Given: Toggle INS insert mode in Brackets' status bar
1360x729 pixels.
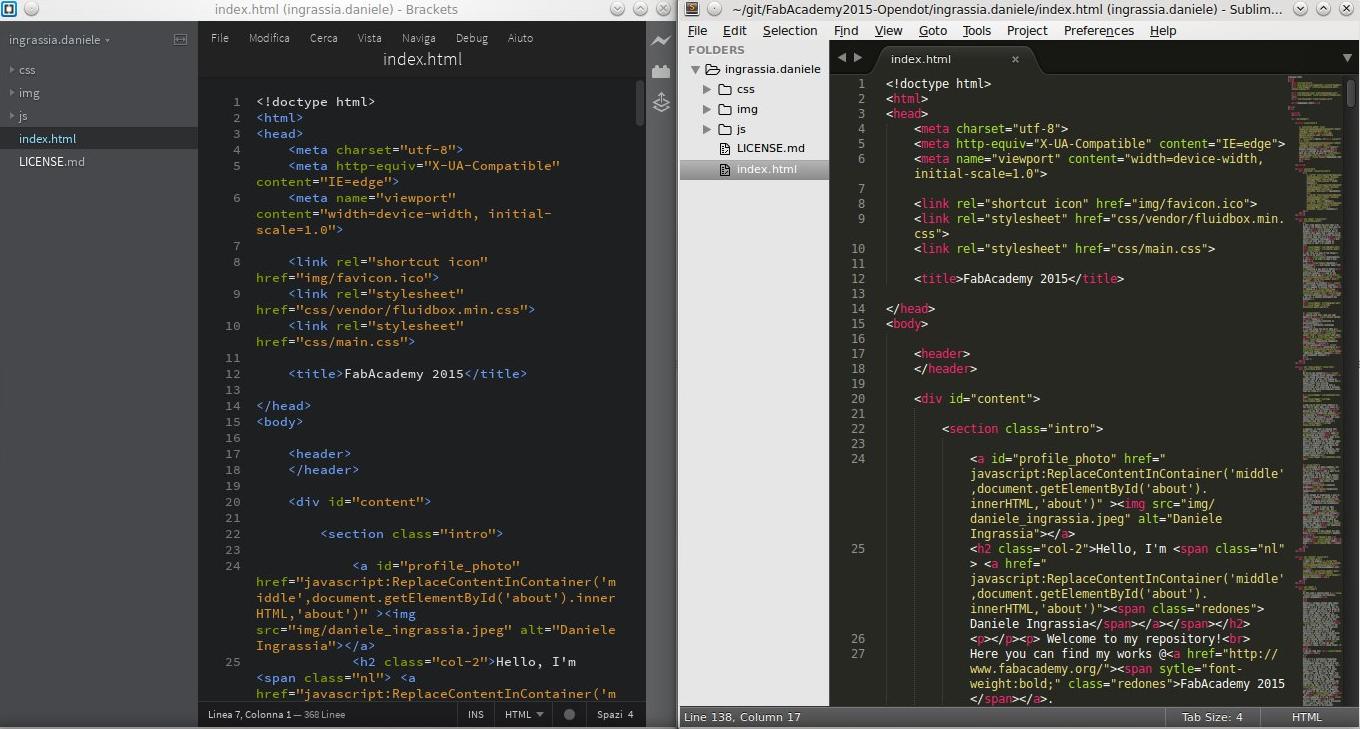Looking at the screenshot, I should point(476,715).
